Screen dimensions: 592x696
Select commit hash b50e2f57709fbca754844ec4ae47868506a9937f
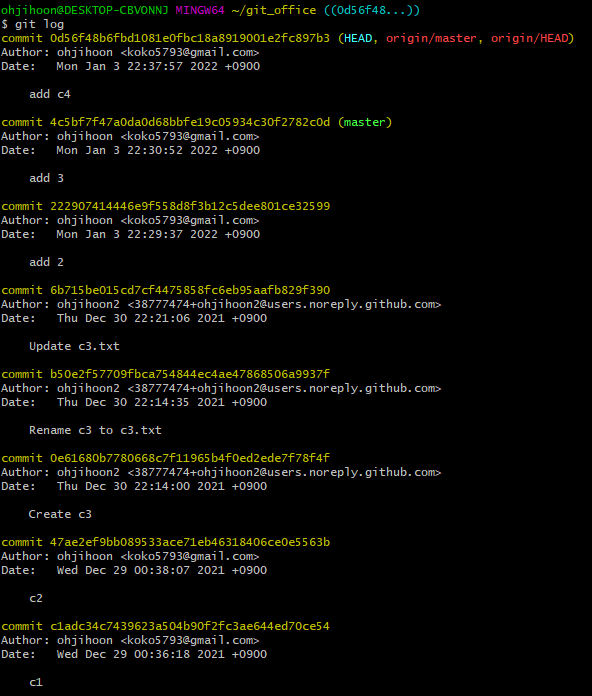pyautogui.click(x=190, y=374)
